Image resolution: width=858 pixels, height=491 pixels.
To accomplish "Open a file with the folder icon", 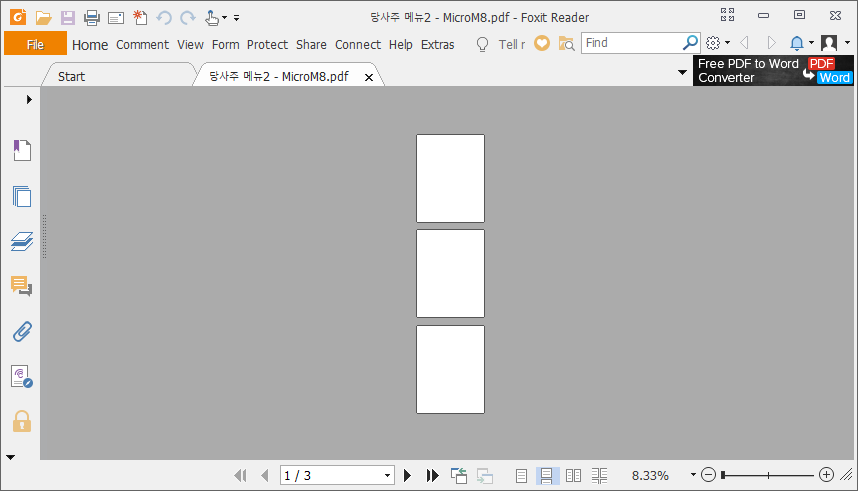I will click(43, 18).
